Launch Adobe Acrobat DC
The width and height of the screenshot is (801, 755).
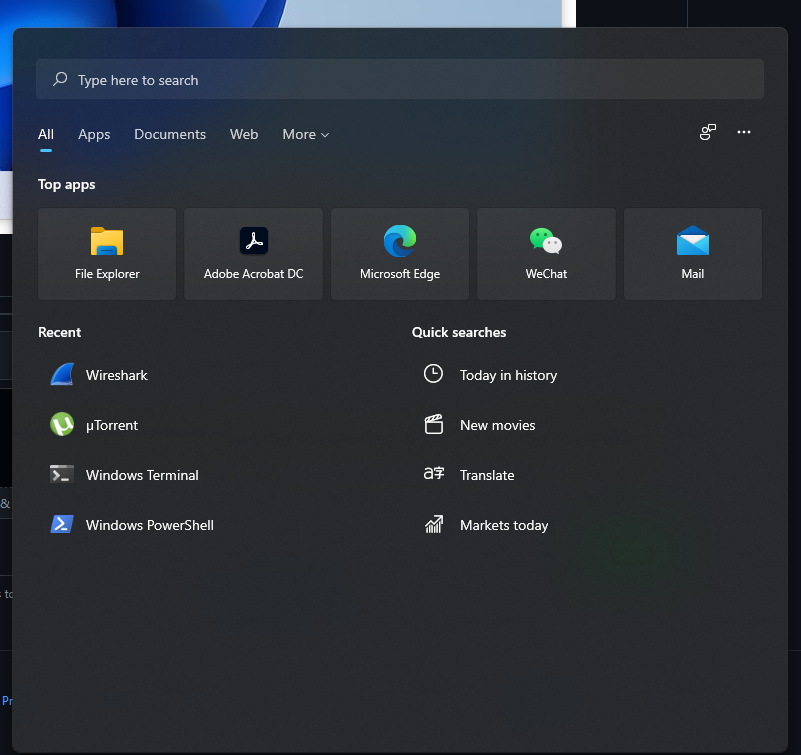coord(253,253)
